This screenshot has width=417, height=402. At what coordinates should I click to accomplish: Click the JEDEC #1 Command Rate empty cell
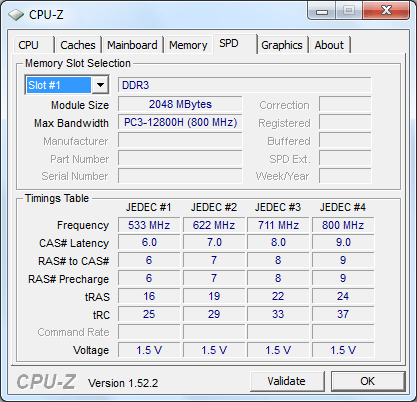coord(149,332)
